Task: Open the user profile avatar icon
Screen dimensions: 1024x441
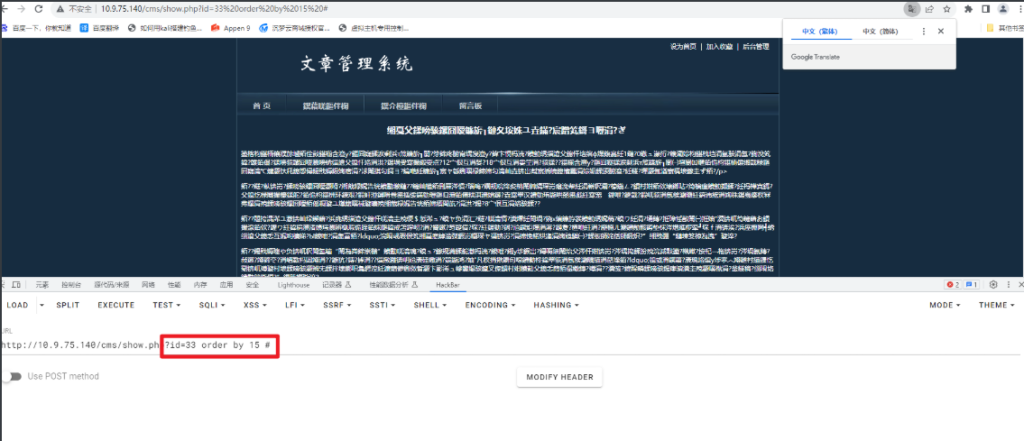Action: pyautogui.click(x=1002, y=9)
